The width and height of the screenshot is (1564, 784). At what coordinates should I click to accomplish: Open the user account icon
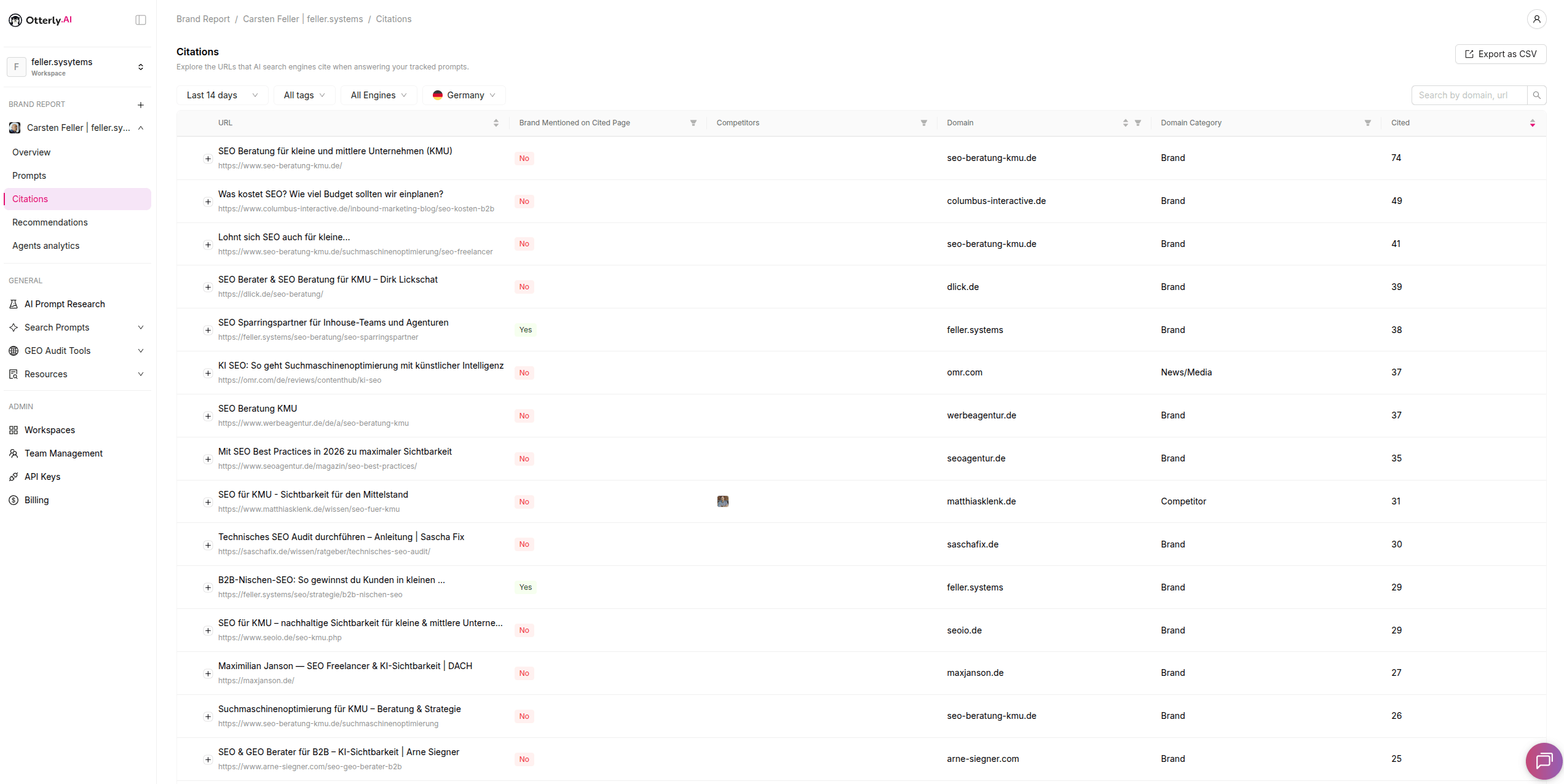[1536, 19]
